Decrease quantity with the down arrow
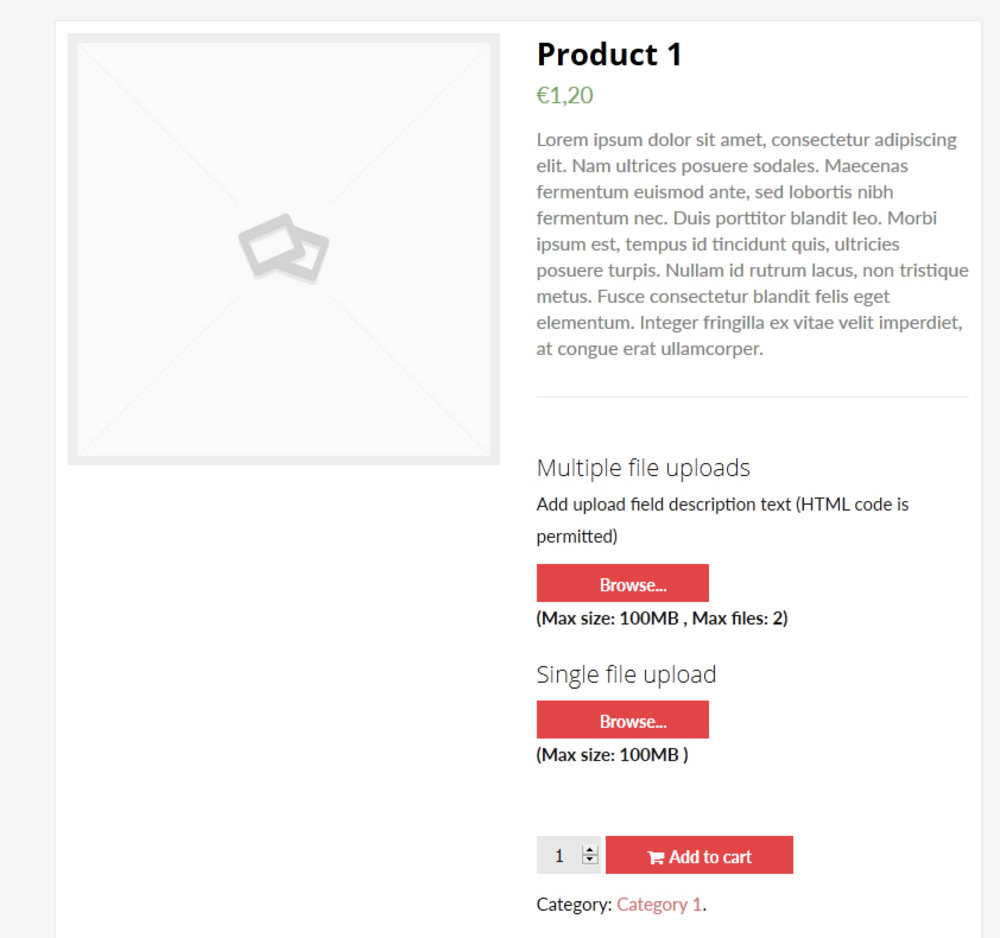 click(x=590, y=859)
